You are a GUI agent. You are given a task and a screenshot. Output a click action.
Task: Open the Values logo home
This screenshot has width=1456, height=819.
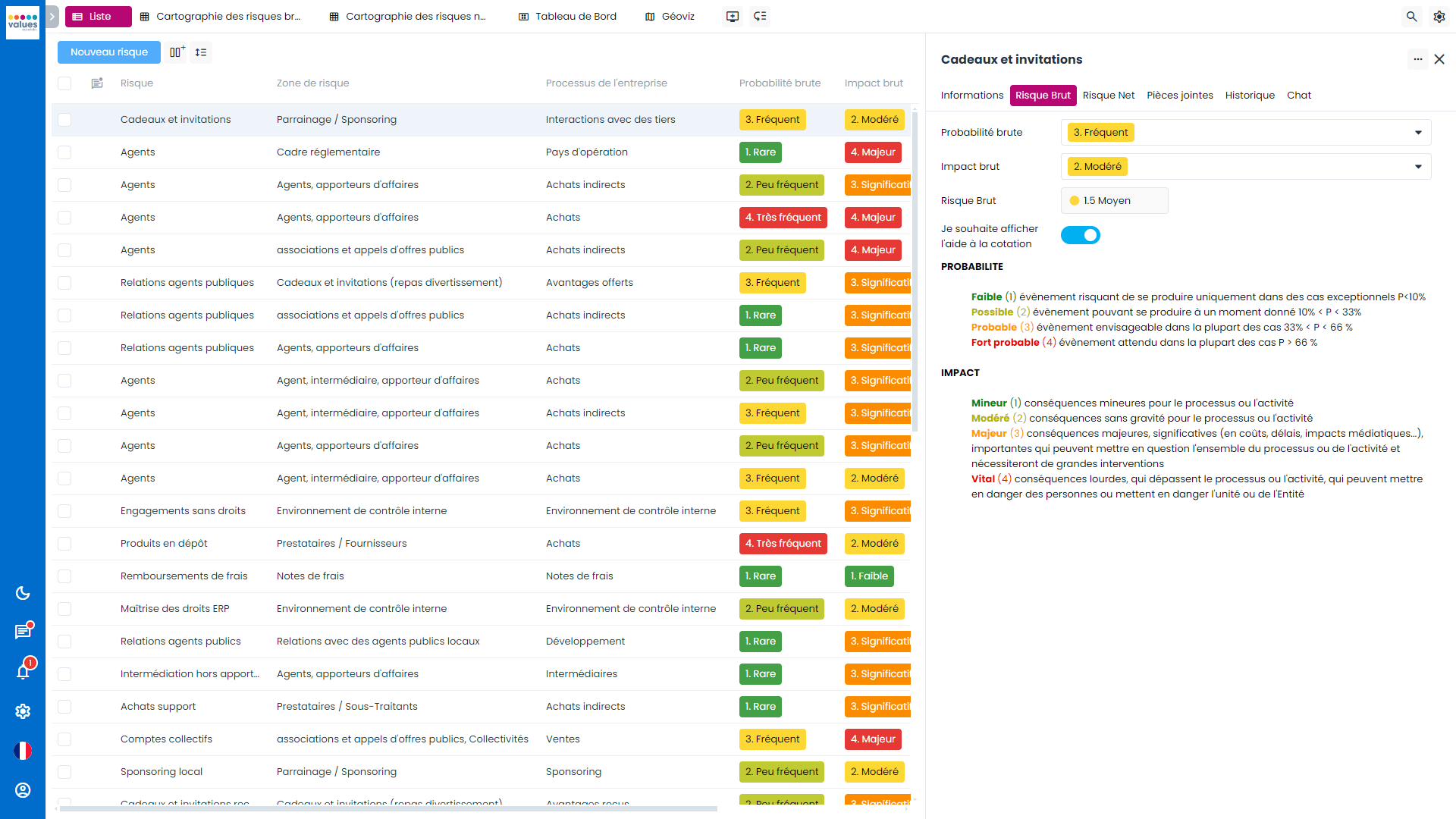tap(23, 22)
